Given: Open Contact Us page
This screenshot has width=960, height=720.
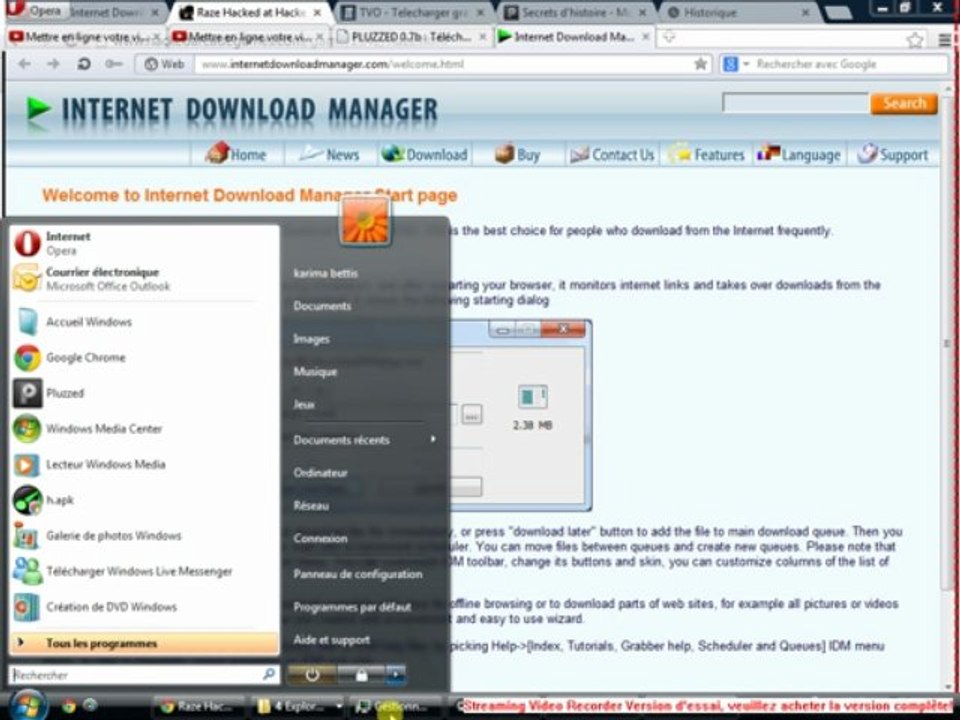Looking at the screenshot, I should [x=612, y=154].
